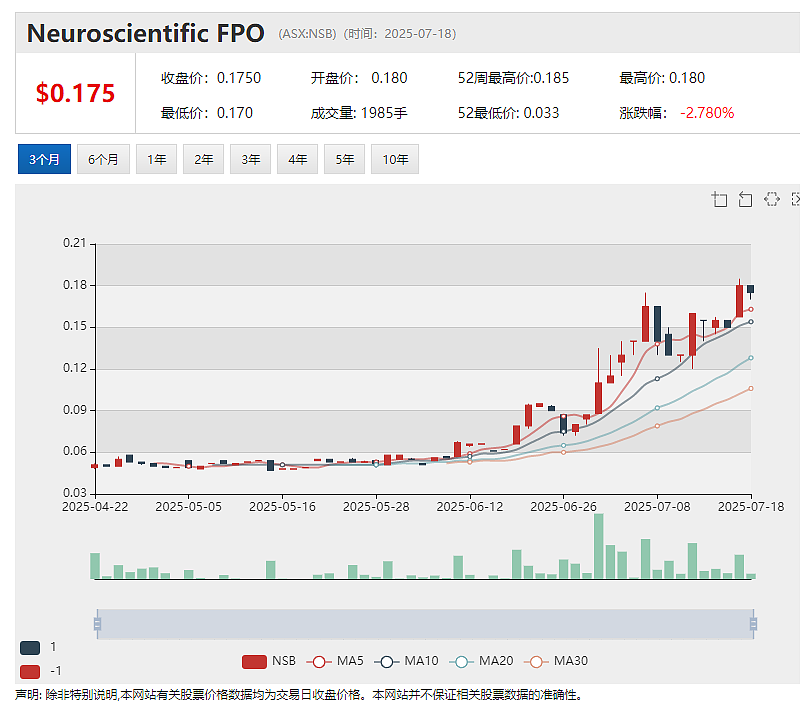
Task: Click the Neuroscientific FPO title
Action: [x=146, y=34]
